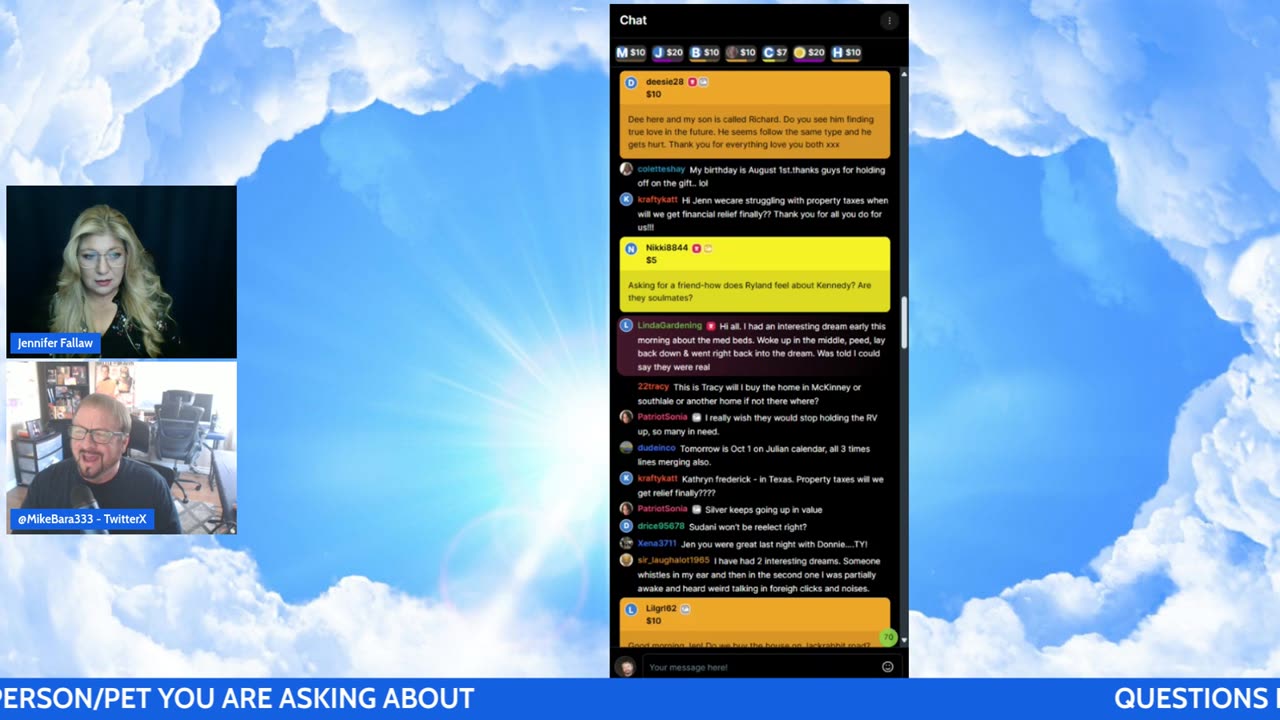Click username dudeinco
This screenshot has width=1280, height=720.
point(656,448)
